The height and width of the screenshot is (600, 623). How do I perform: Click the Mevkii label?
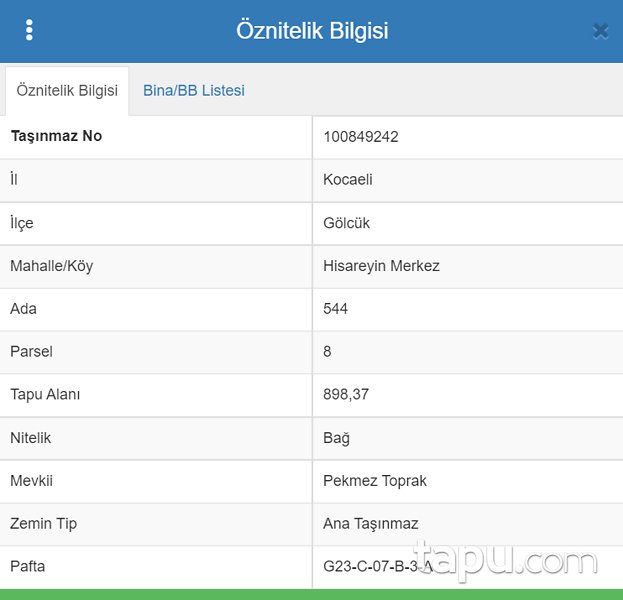31,481
